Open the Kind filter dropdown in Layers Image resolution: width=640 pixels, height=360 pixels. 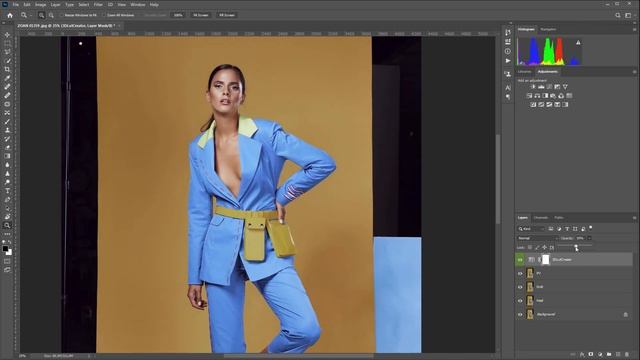(x=531, y=229)
